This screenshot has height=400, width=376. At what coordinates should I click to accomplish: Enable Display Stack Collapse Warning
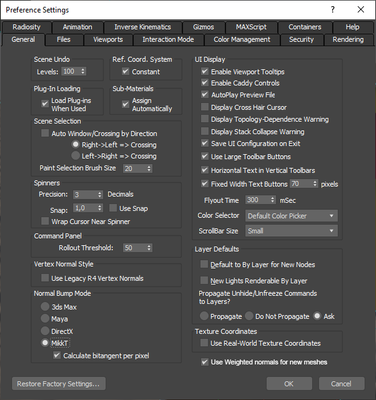(205, 131)
